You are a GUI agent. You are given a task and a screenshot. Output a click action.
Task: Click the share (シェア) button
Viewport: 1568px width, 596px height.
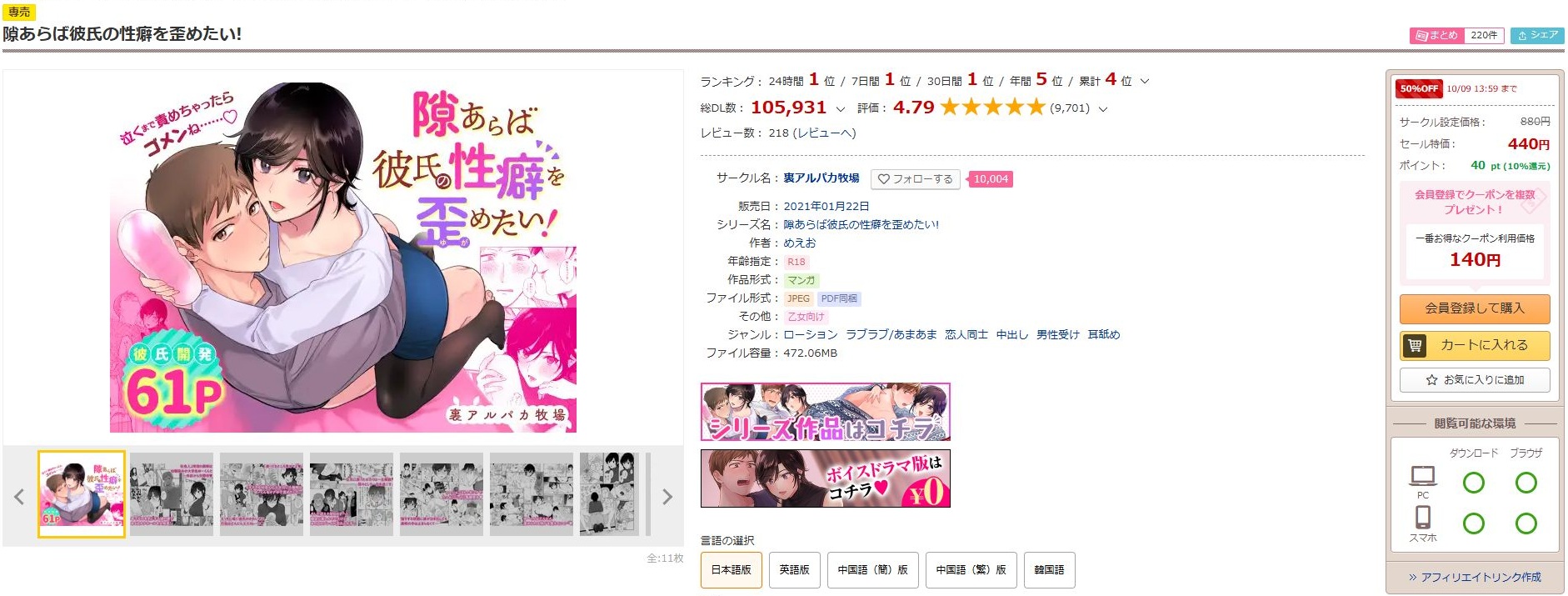click(x=1537, y=36)
